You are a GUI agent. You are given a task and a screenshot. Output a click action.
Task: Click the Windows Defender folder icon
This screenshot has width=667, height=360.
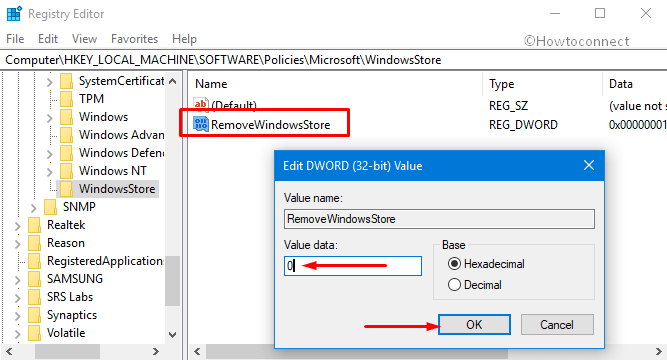coord(66,153)
